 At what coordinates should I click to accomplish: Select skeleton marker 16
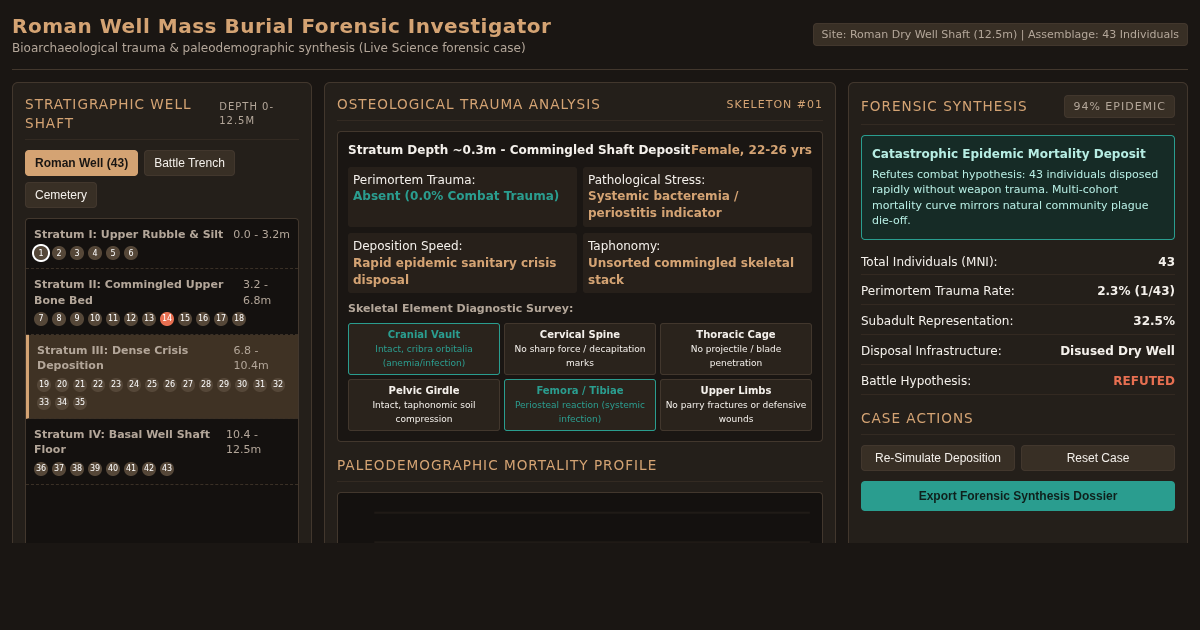click(x=203, y=319)
